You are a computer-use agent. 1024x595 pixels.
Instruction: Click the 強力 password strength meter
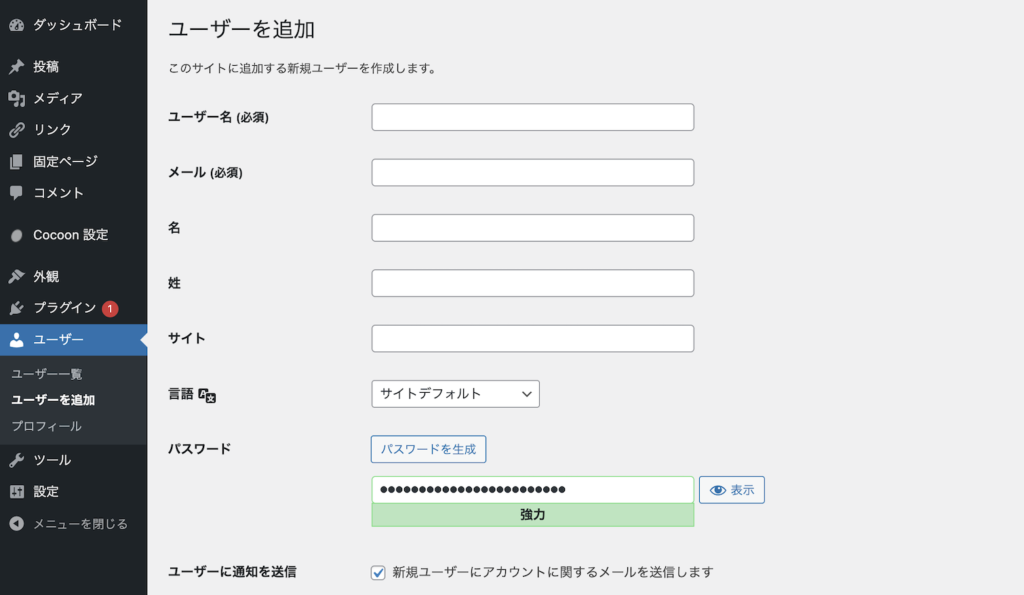(532, 513)
